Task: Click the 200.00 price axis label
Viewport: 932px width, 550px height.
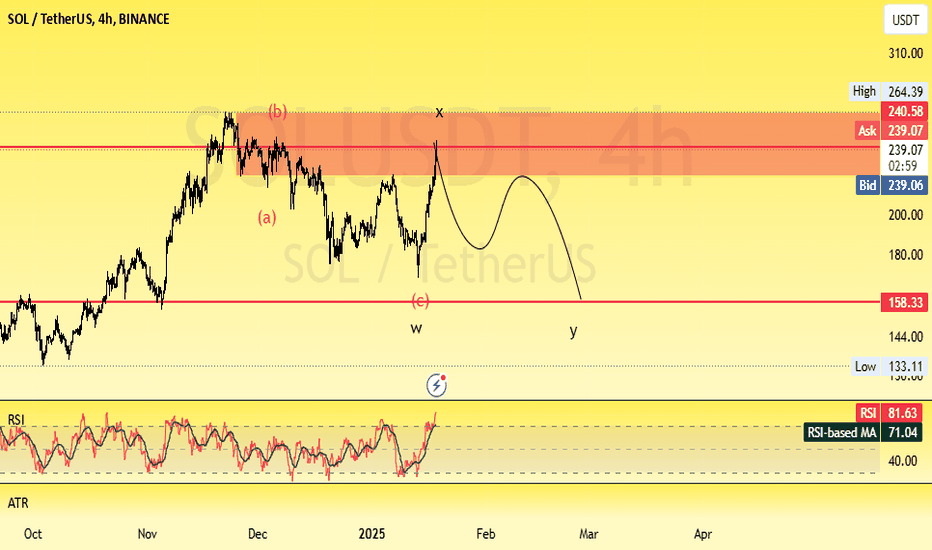Action: (905, 215)
